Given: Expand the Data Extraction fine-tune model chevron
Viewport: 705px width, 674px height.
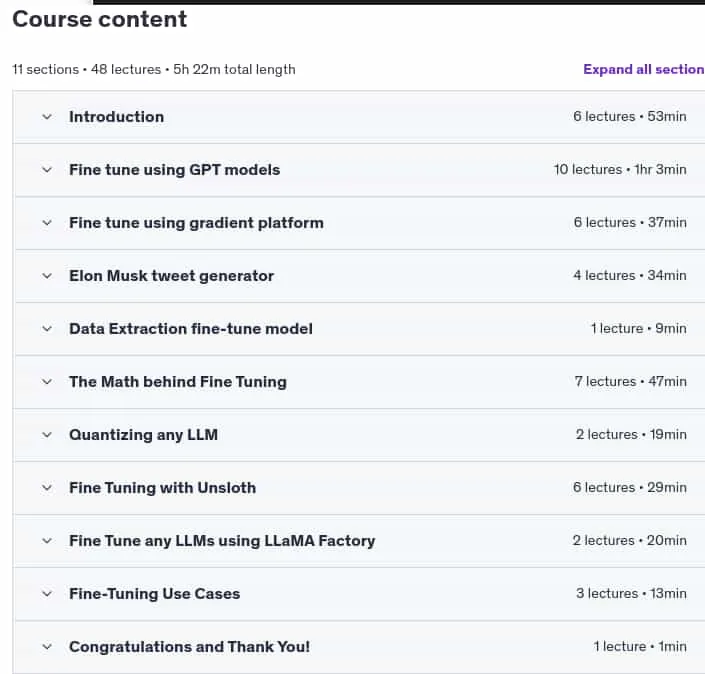Looking at the screenshot, I should coord(47,329).
